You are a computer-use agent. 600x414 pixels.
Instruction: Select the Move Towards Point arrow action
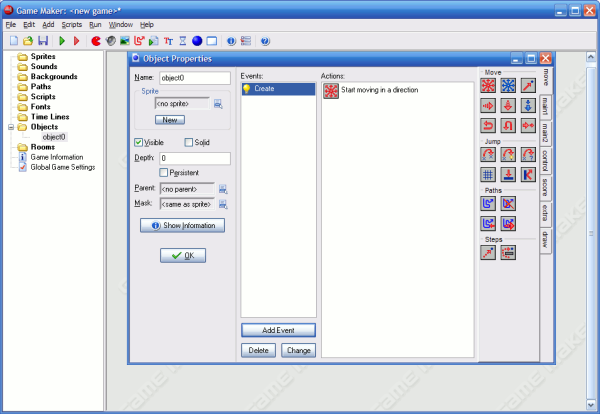point(528,85)
